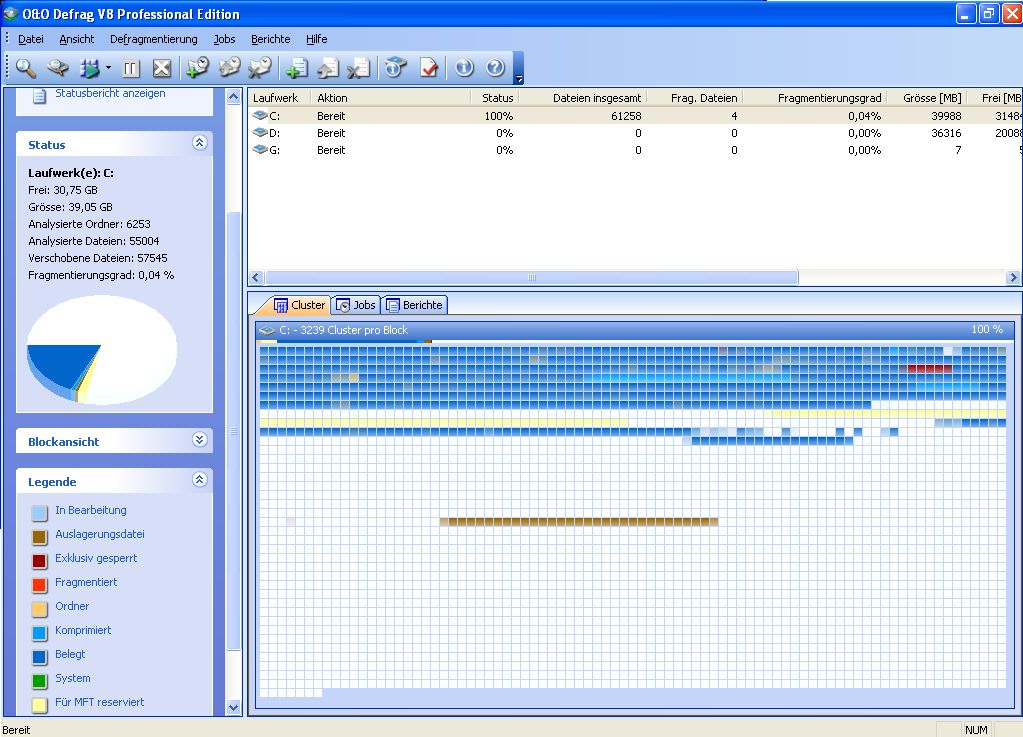The height and width of the screenshot is (737, 1023).
Task: Expand the Blockansicht panel
Action: [199, 440]
